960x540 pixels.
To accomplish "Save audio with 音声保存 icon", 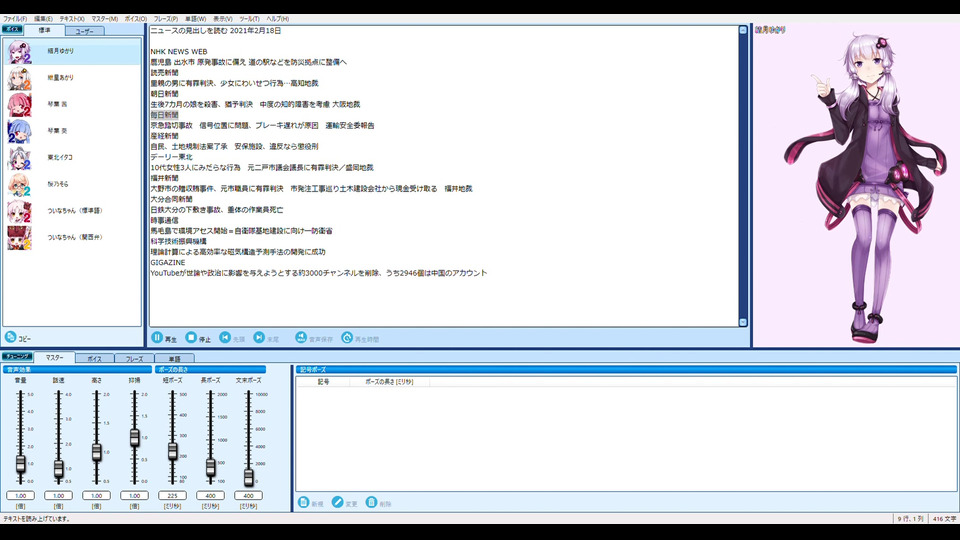I will click(x=301, y=337).
